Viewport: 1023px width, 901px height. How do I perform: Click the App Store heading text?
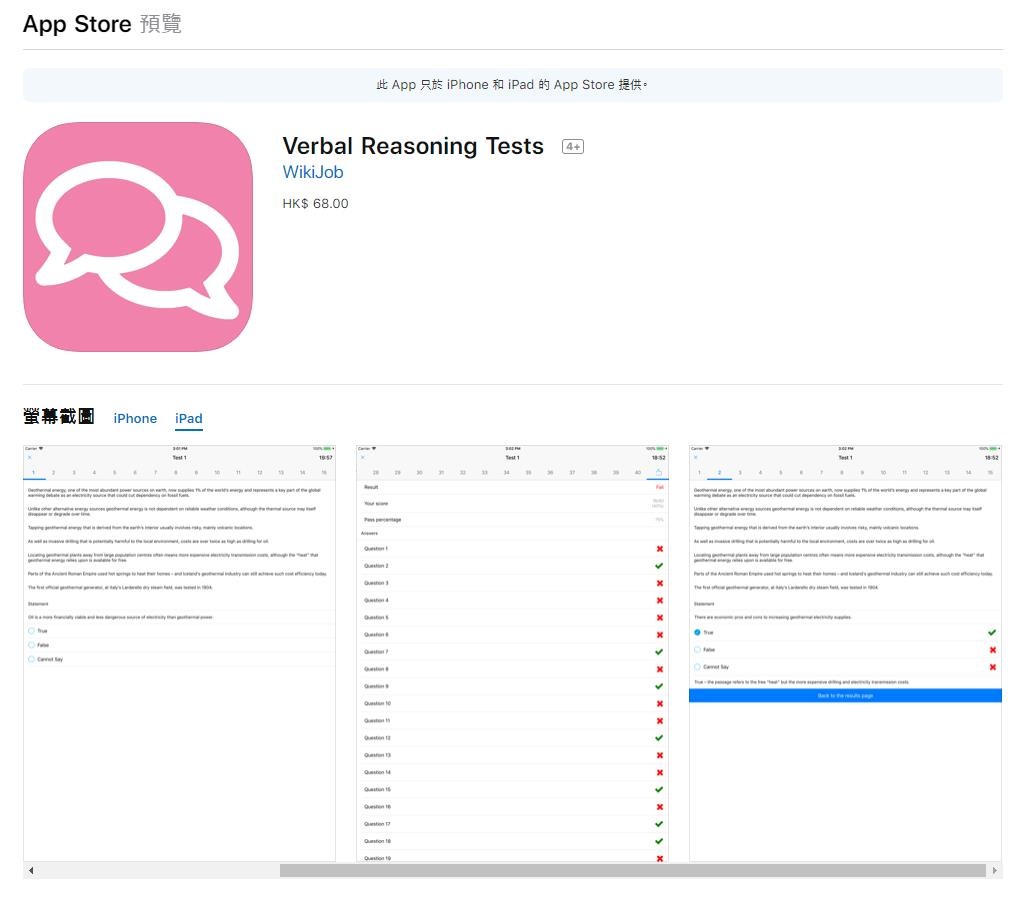pos(77,24)
